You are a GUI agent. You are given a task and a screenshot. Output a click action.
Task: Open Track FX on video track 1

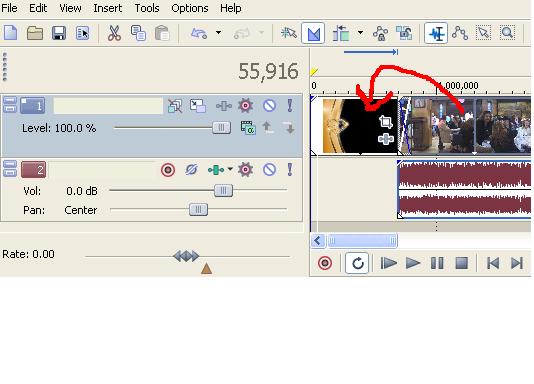(245, 106)
